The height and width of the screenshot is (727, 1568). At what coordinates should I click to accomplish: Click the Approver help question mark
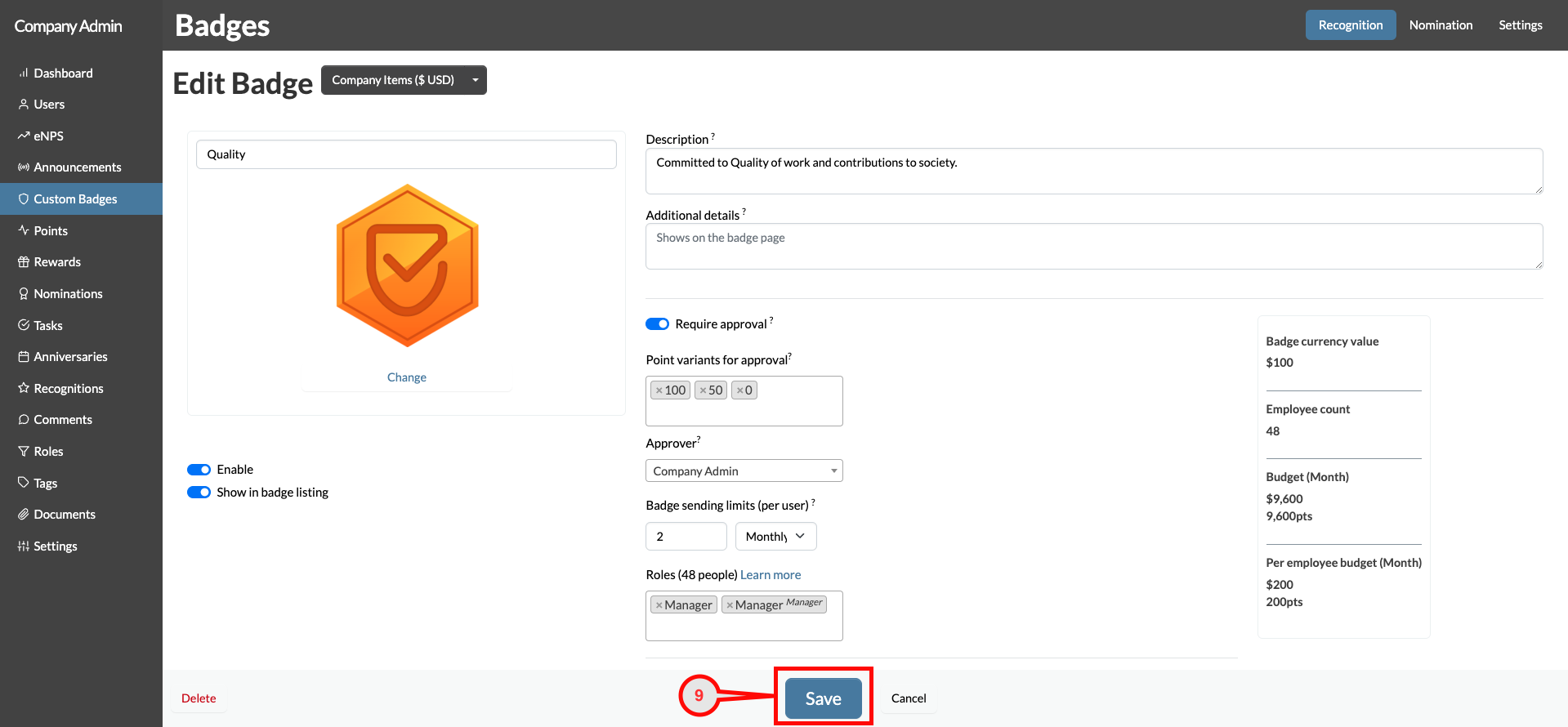pyautogui.click(x=699, y=439)
